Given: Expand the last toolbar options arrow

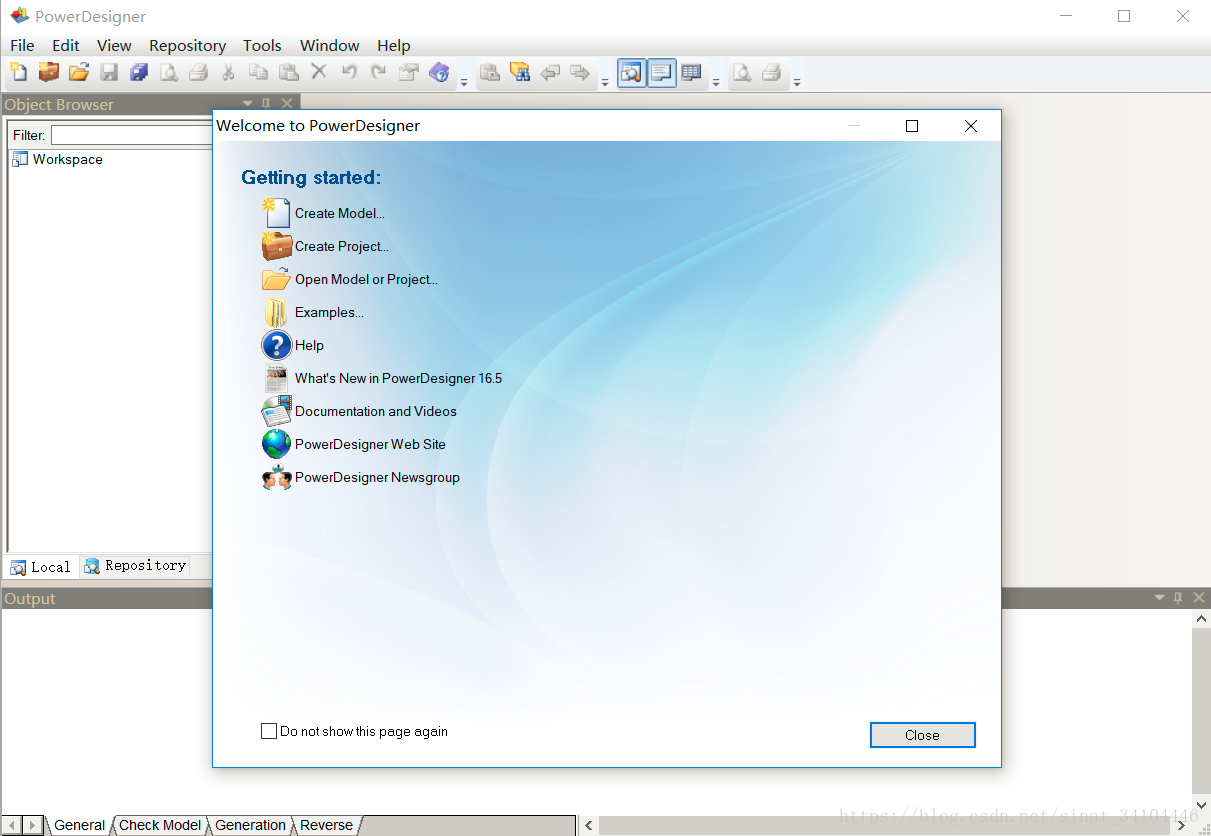Looking at the screenshot, I should tap(797, 82).
